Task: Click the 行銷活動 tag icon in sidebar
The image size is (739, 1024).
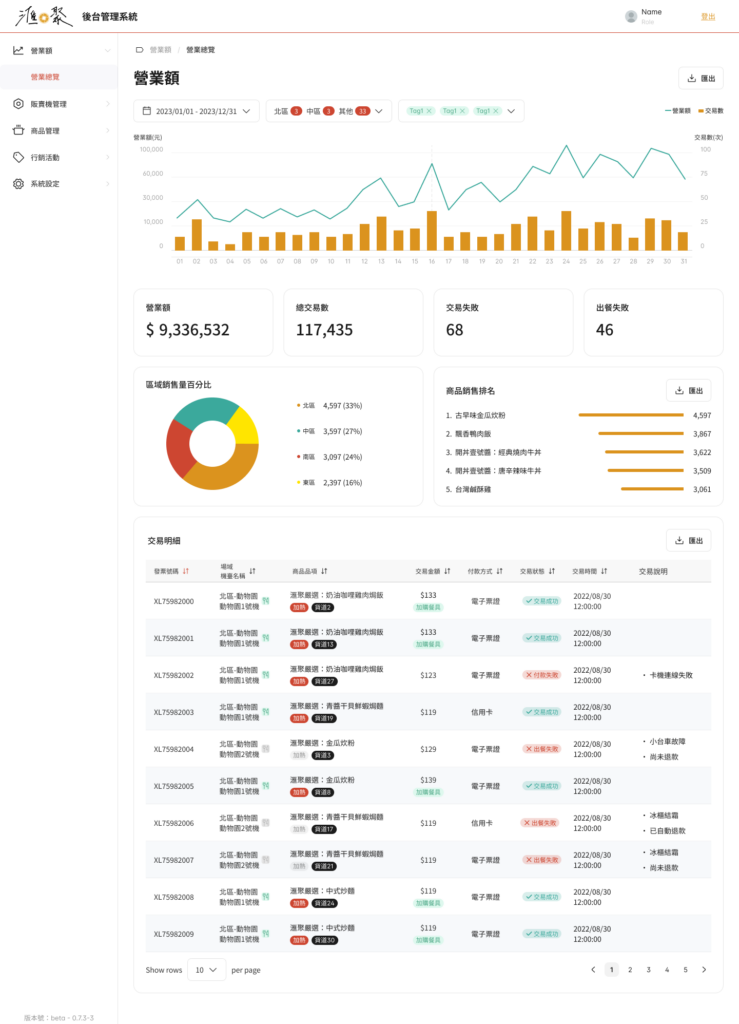Action: tap(18, 157)
